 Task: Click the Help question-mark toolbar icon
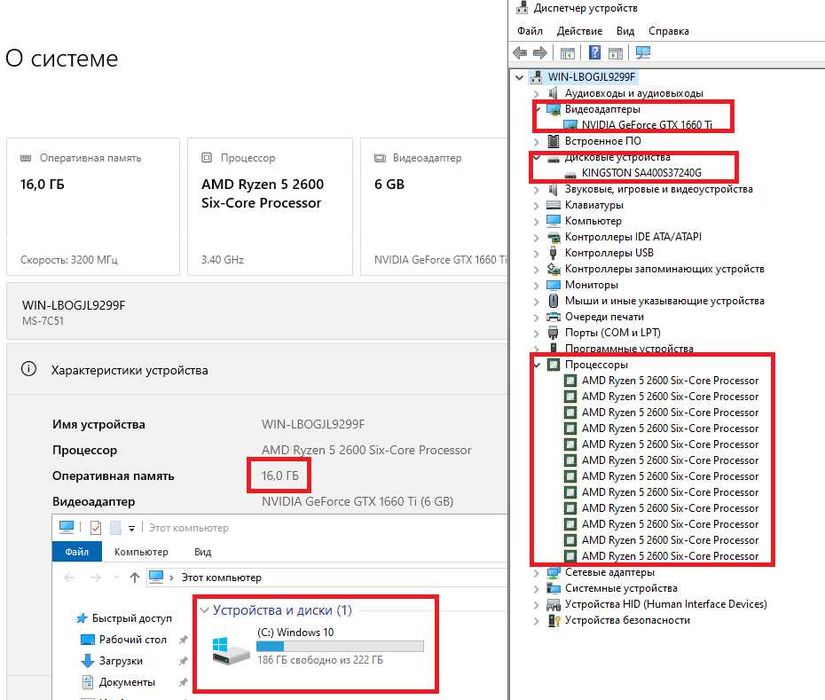pyautogui.click(x=595, y=53)
